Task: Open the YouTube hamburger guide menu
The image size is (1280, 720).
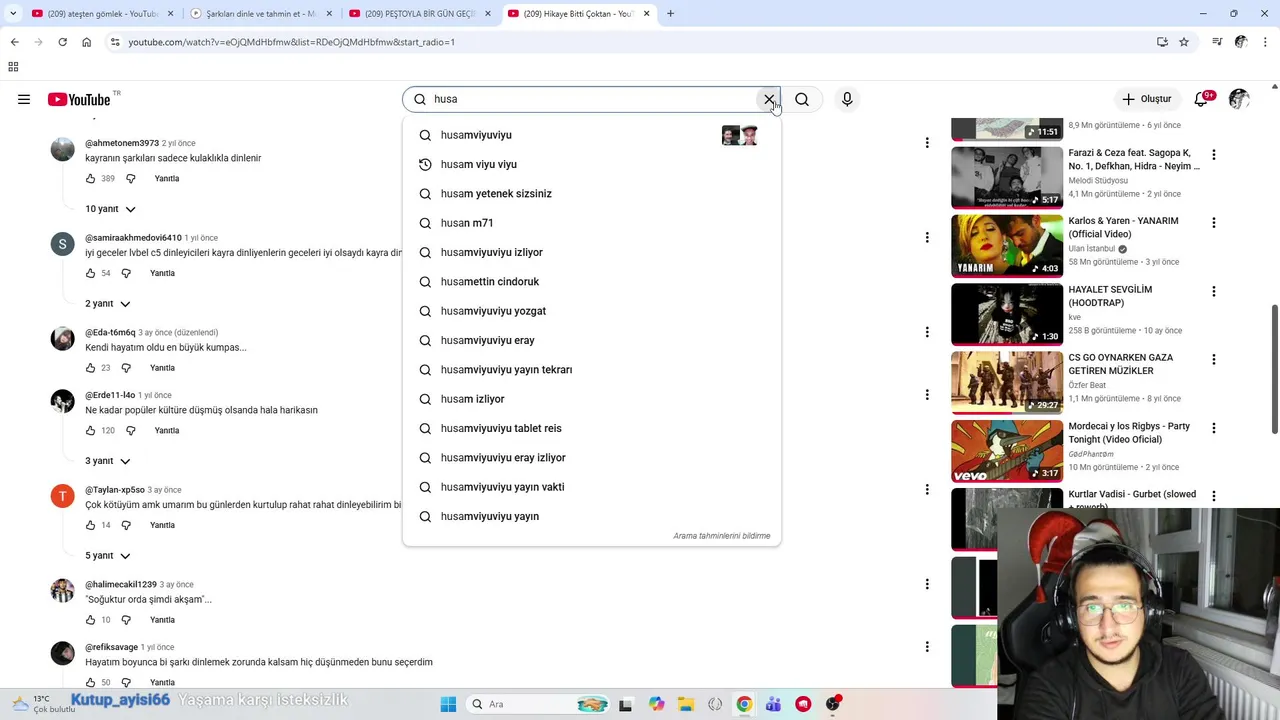Action: pyautogui.click(x=24, y=99)
